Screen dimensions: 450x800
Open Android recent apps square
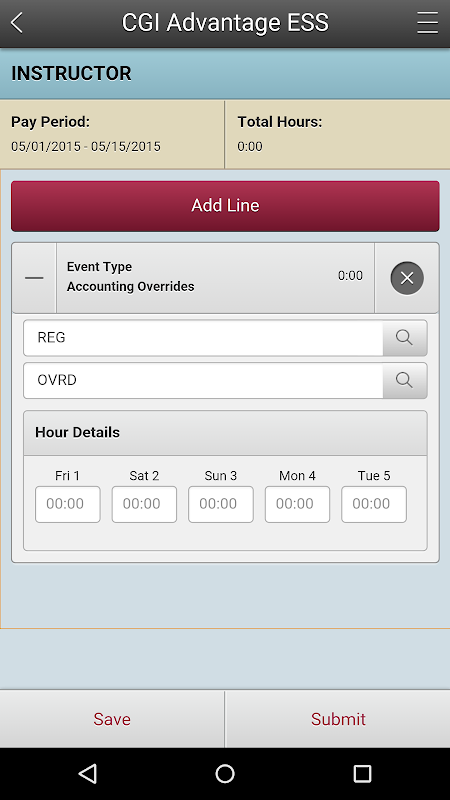coord(362,773)
